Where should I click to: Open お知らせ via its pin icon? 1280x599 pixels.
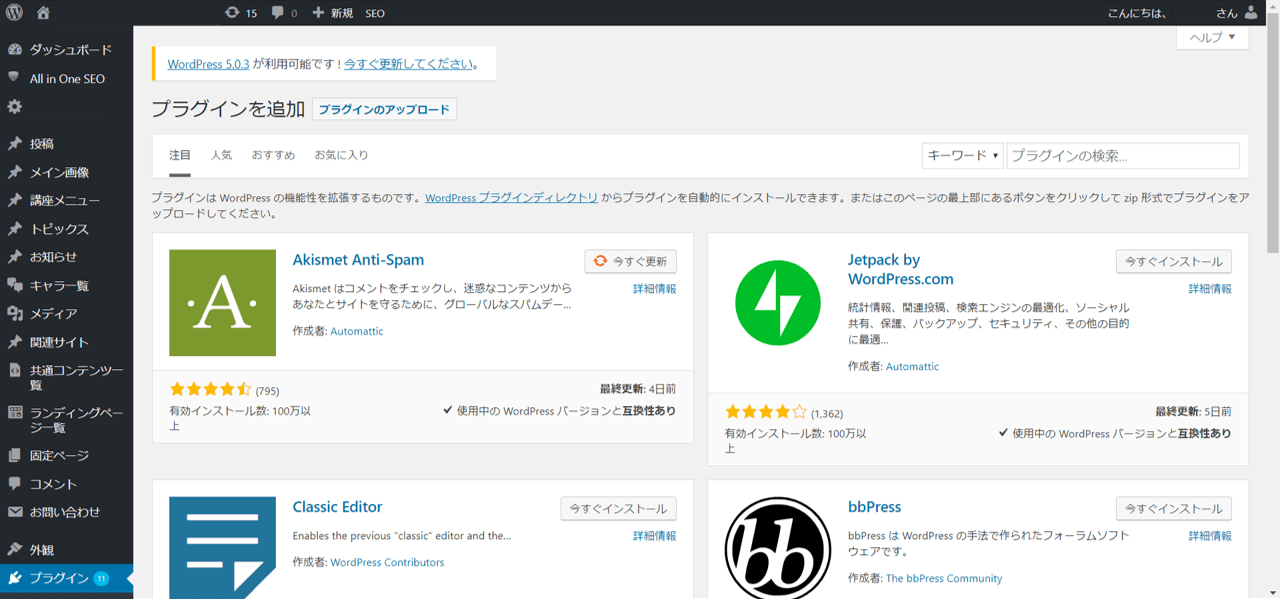click(x=14, y=257)
